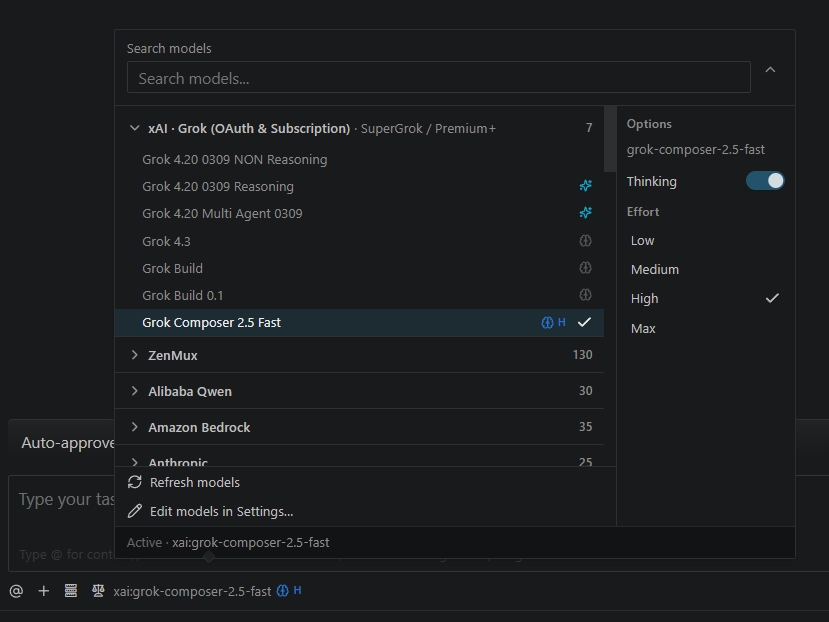Choose Grok Composer 2.5 Fast model
The width and height of the screenshot is (829, 622).
pyautogui.click(x=360, y=323)
